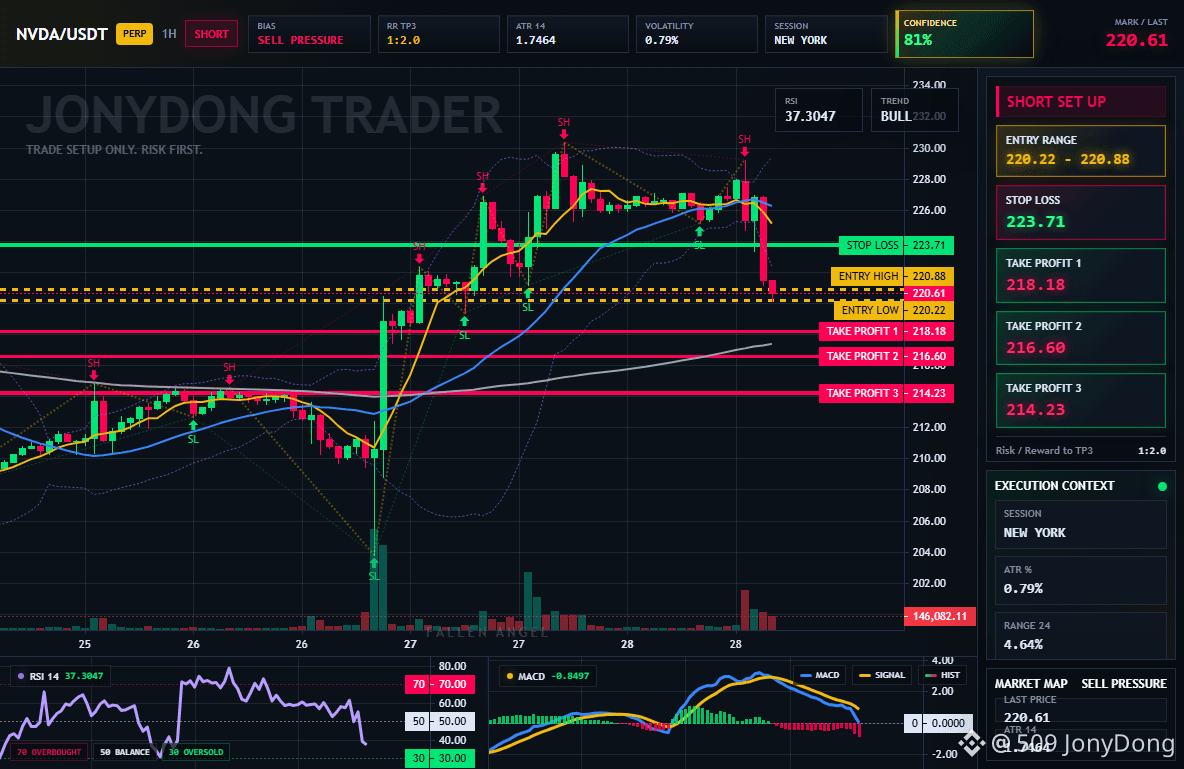This screenshot has height=769, width=1184.
Task: Click the 50 50.00 RSI level label
Action: pos(440,721)
